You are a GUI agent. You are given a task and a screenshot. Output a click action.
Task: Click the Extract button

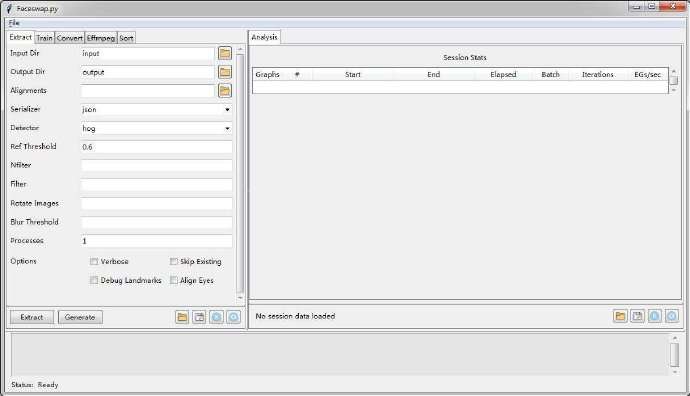pos(32,317)
